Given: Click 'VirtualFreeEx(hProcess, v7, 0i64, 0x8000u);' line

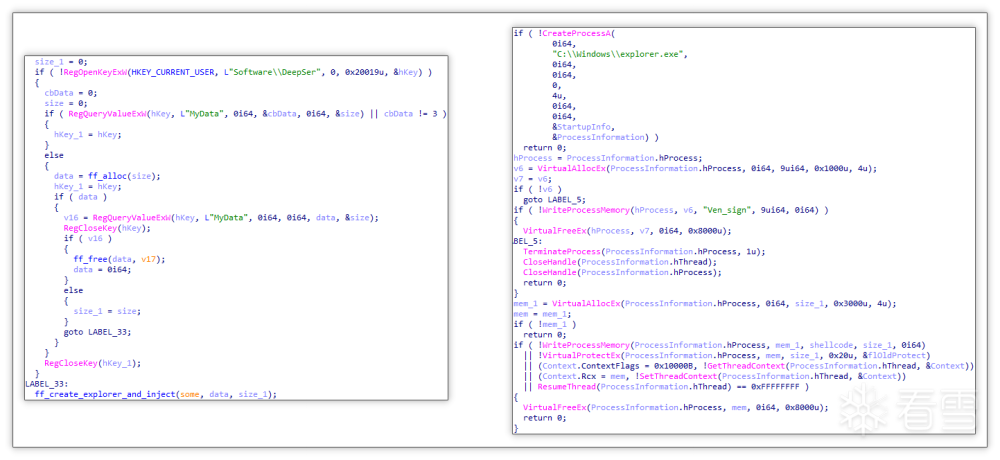Looking at the screenshot, I should tap(627, 230).
